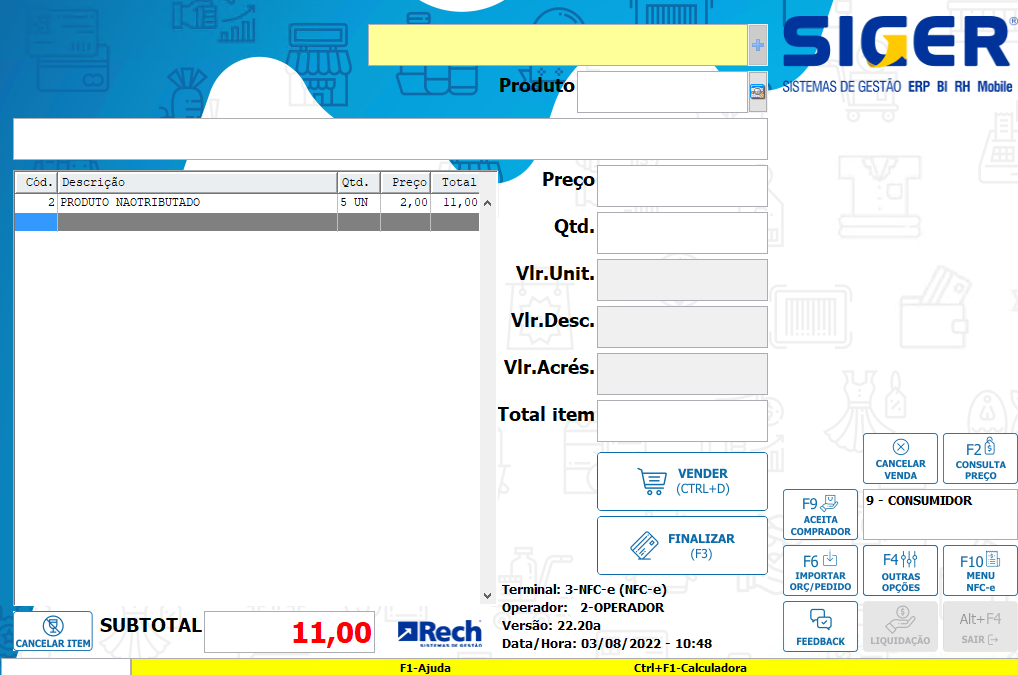Click the Vlr.Unit. field
The width and height of the screenshot is (1018, 675).
point(682,280)
